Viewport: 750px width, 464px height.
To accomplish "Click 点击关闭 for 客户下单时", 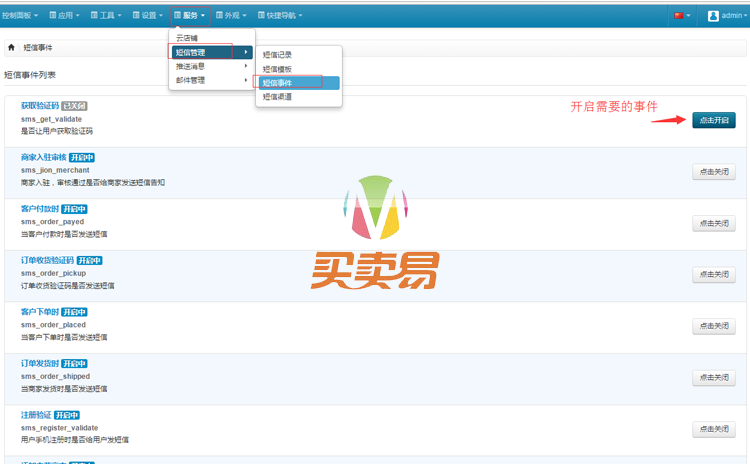I will point(714,326).
